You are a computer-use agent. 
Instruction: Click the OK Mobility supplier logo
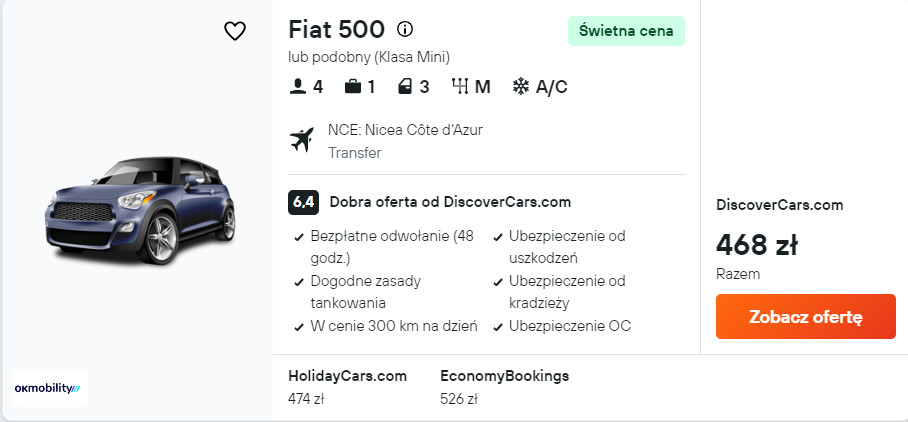point(51,387)
